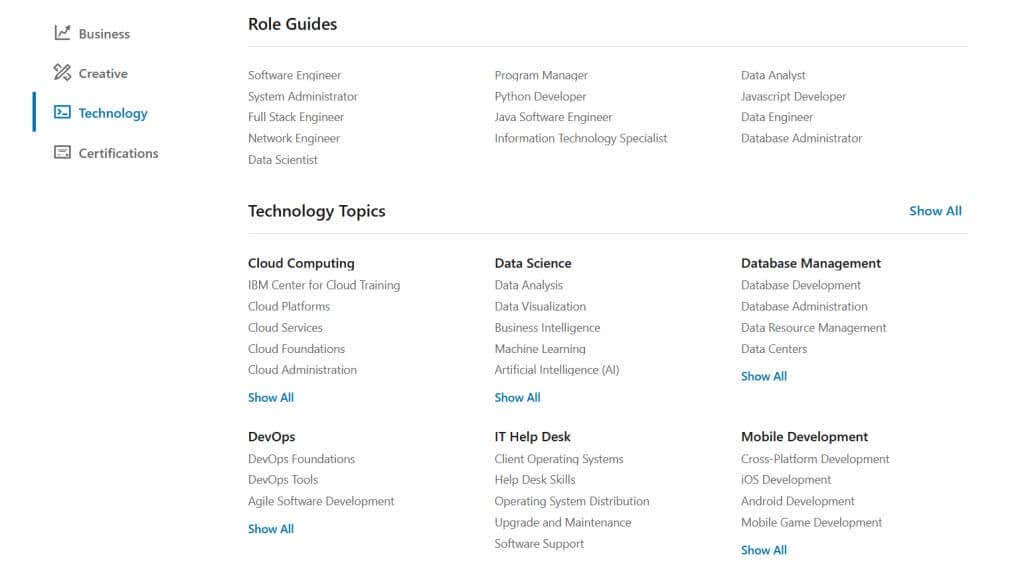Viewport: 1024px width, 563px height.
Task: Click the Help Desk Skills link
Action: coord(535,480)
